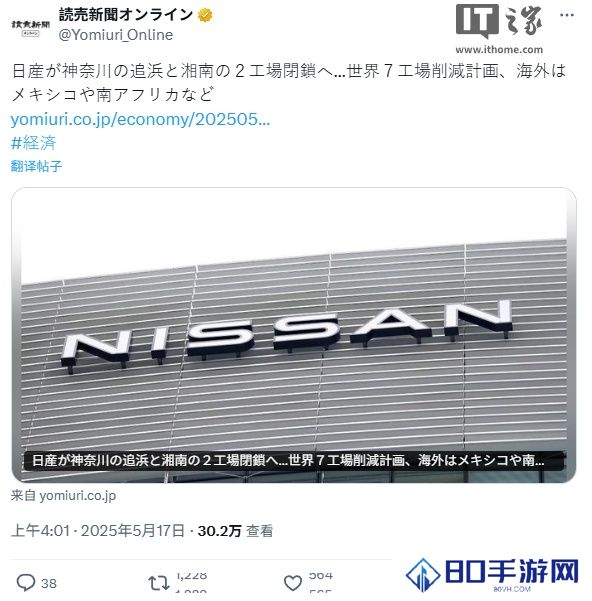Image resolution: width=592 pixels, height=601 pixels.
Task: Click 翻译帖子 to translate the post
Action: pyautogui.click(x=36, y=166)
